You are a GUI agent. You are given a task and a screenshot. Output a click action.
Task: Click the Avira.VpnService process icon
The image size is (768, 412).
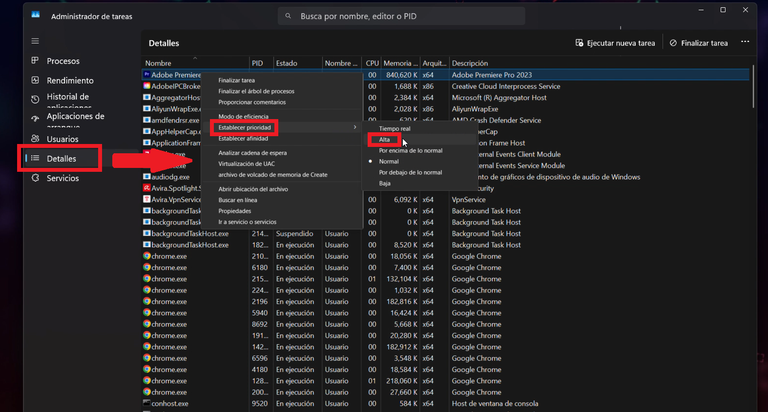[146, 199]
